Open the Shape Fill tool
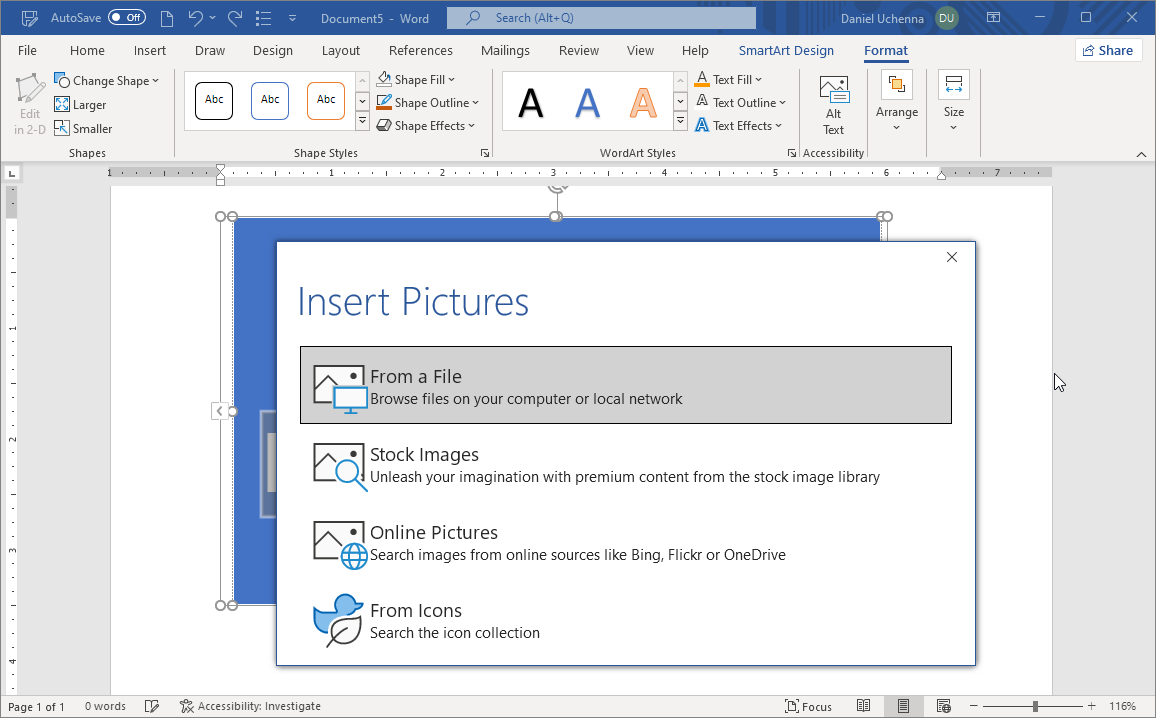This screenshot has width=1156, height=718. 415,78
